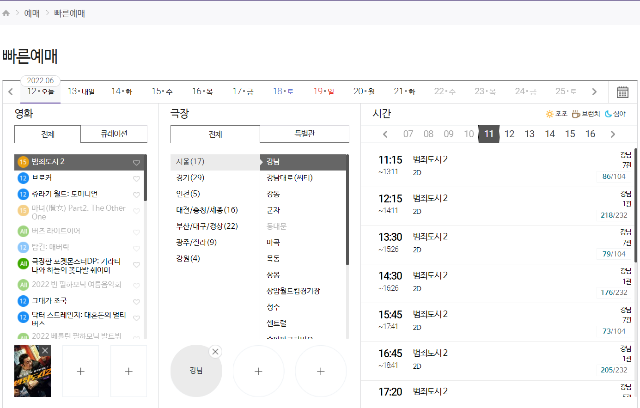Select theater 상암월드컵경기장
Screen dimensions: 640x408
(302, 291)
